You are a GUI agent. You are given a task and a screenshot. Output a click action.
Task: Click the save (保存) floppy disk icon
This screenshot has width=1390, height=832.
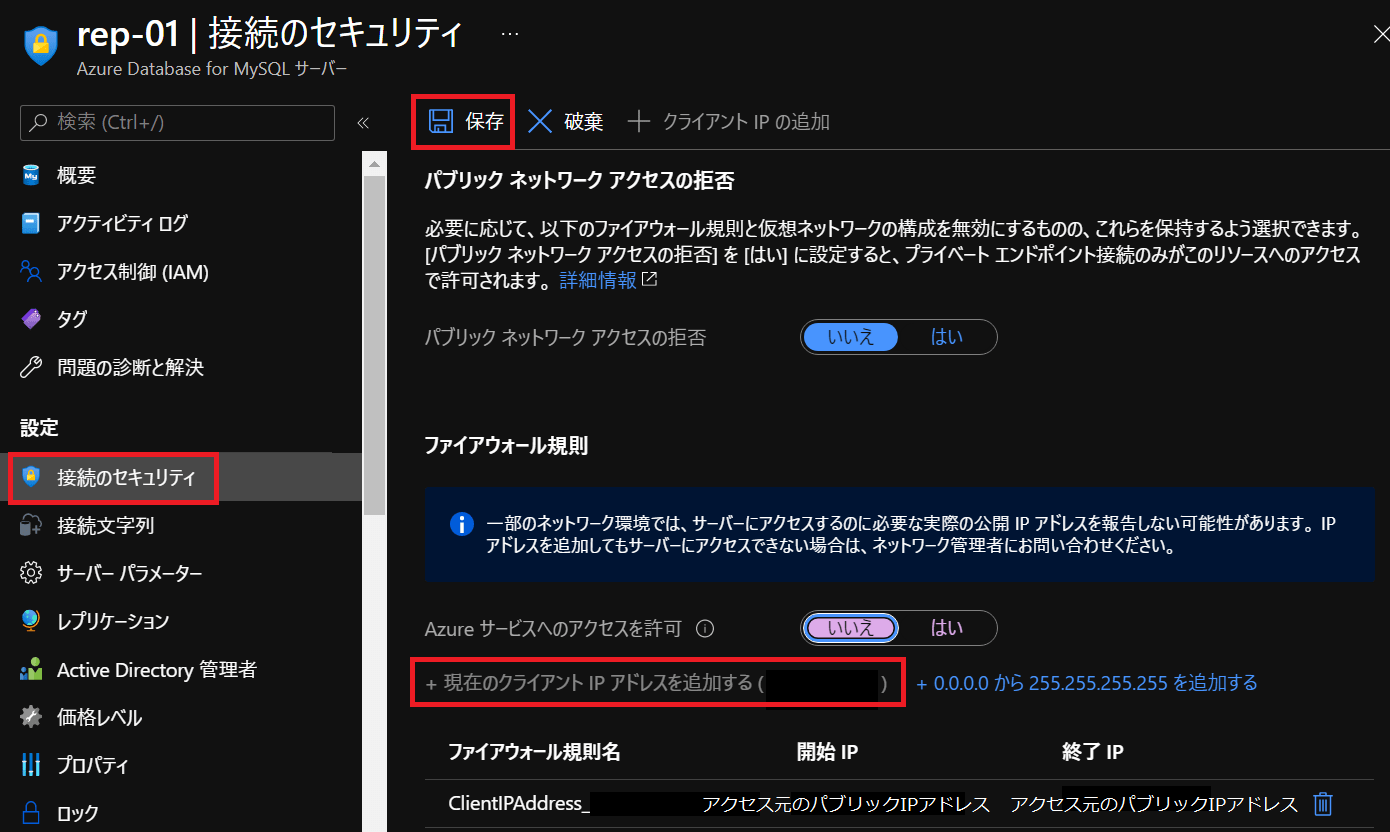point(440,122)
